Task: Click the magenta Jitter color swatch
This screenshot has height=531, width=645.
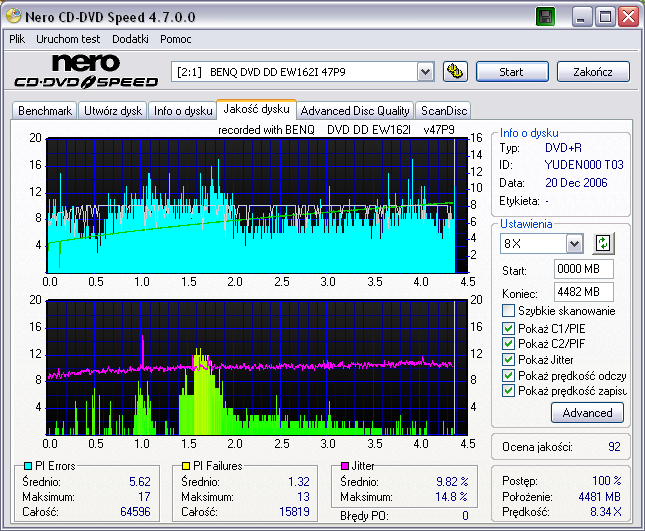Action: (345, 466)
